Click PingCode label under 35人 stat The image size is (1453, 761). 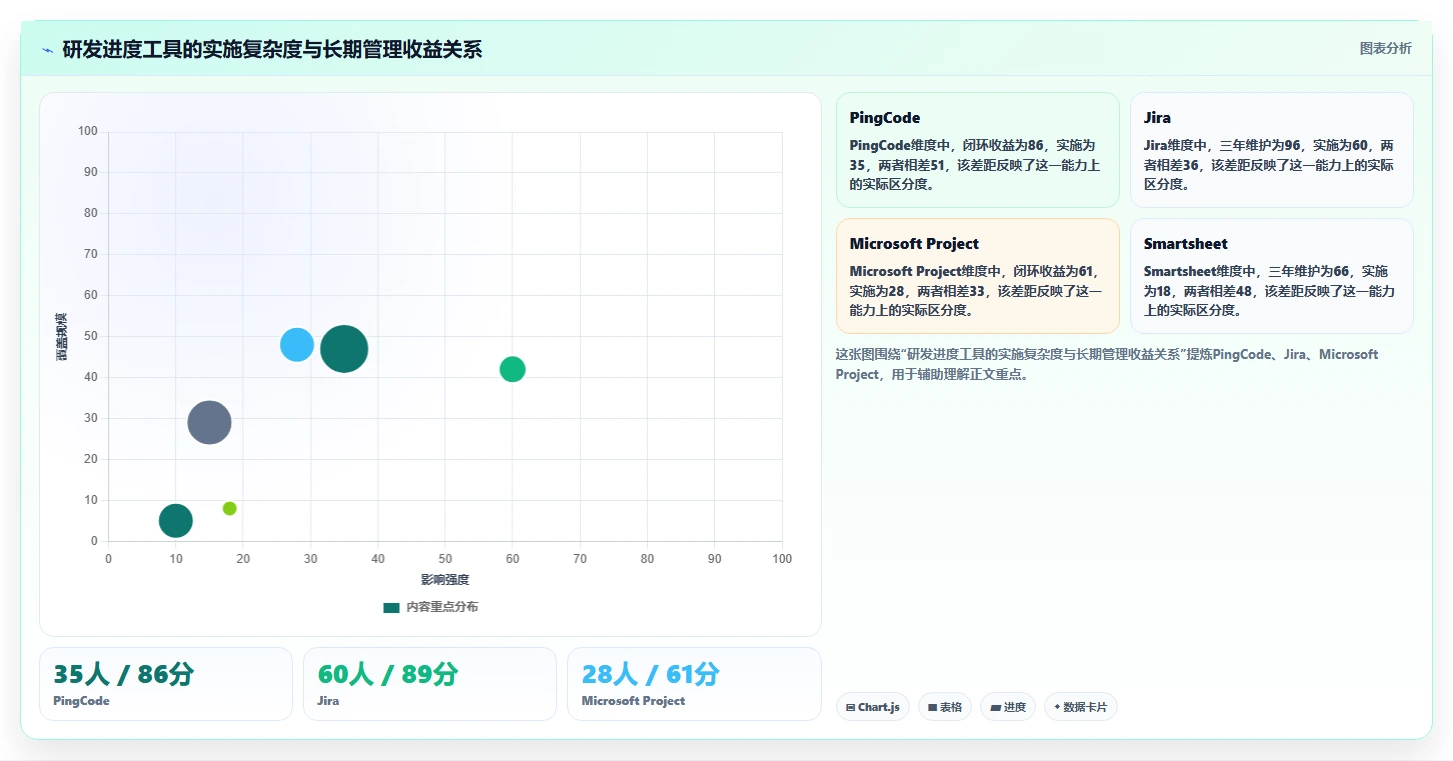[81, 701]
